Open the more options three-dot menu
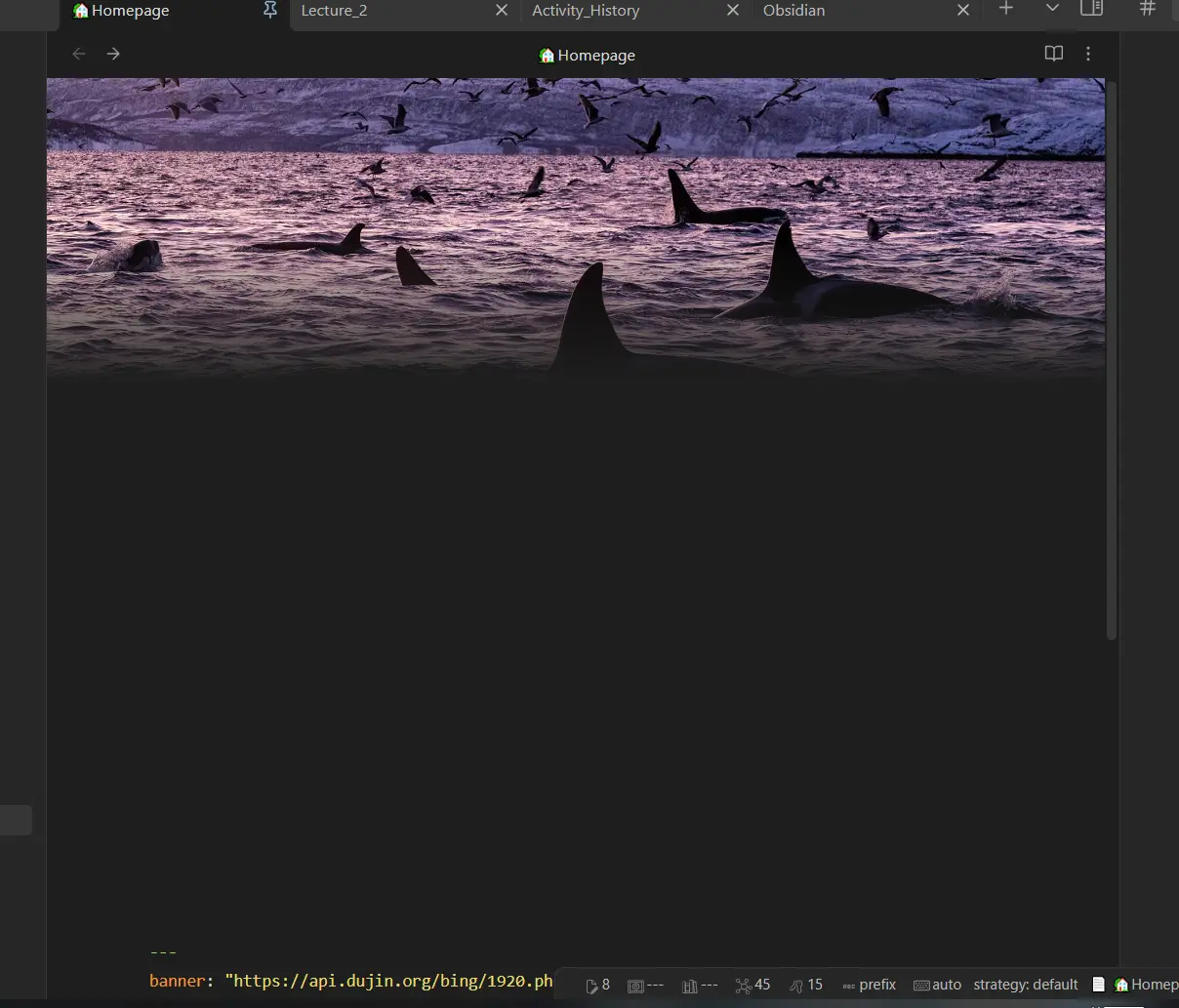Viewport: 1179px width, 1008px height. pyautogui.click(x=1088, y=55)
